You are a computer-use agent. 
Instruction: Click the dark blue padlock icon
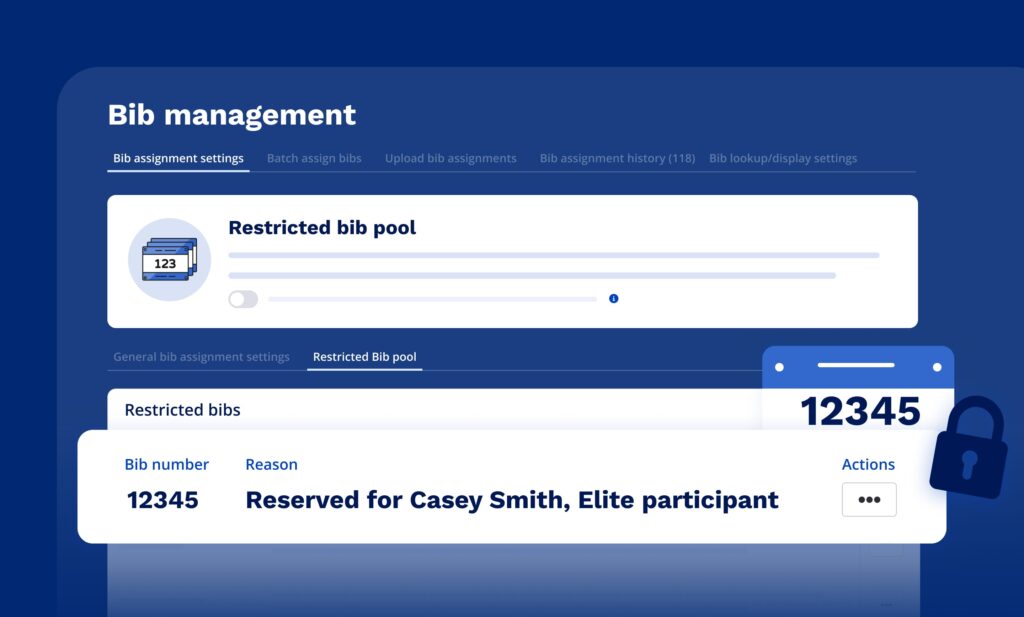click(968, 447)
